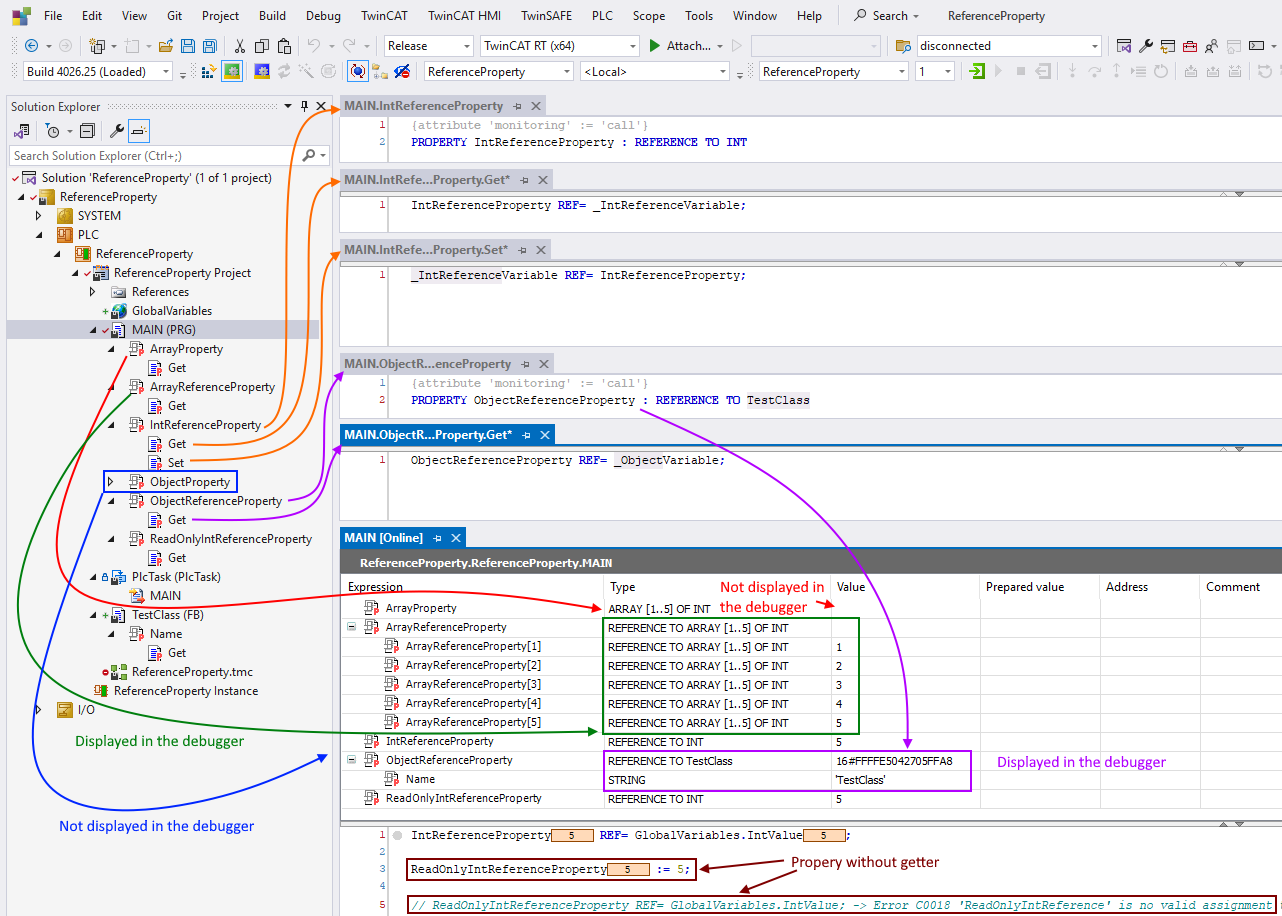Image resolution: width=1282 pixels, height=916 pixels.
Task: Open the red Toolbox icon
Action: 1189,46
